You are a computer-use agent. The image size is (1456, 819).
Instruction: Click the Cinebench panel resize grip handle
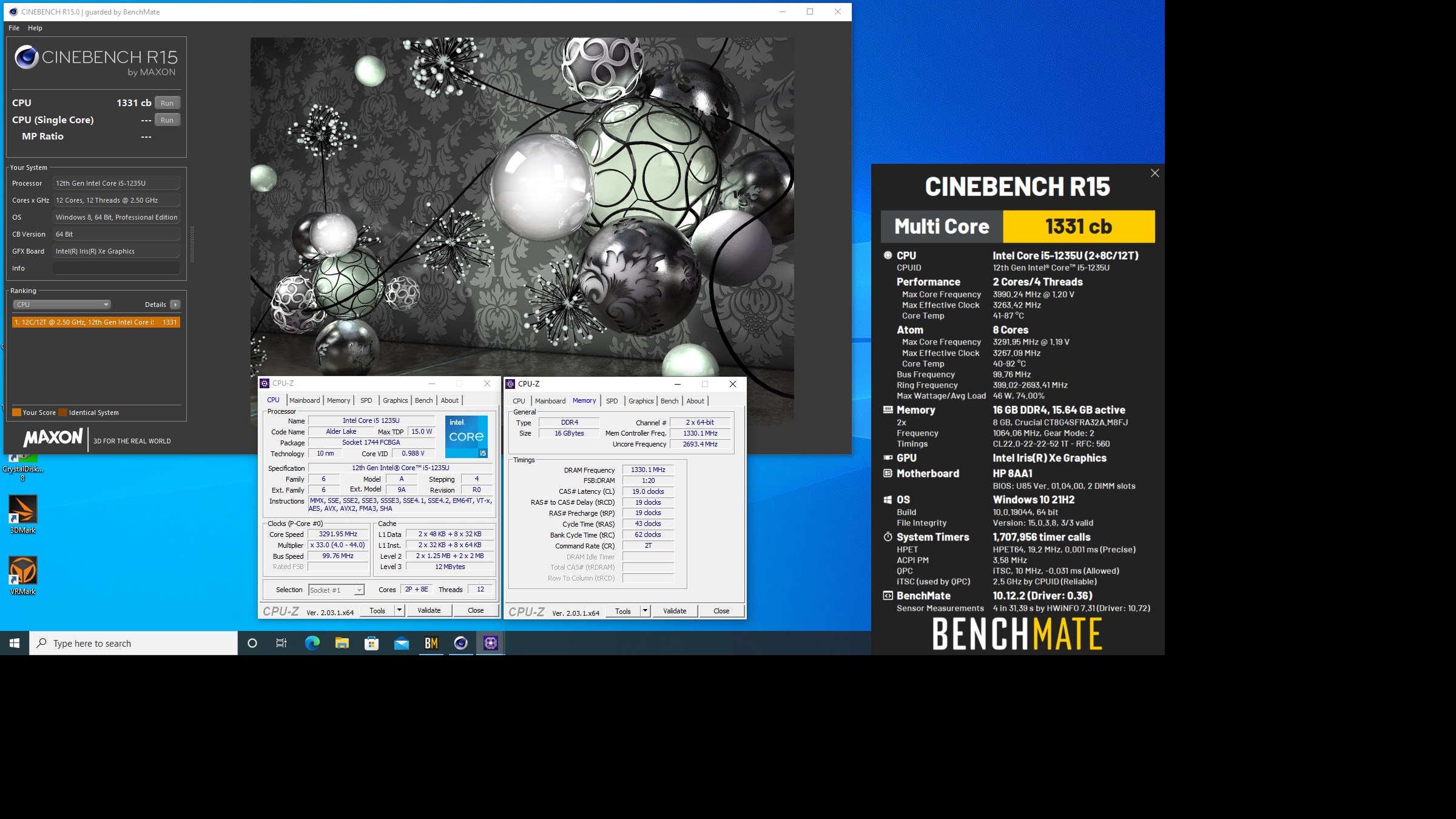(x=192, y=244)
